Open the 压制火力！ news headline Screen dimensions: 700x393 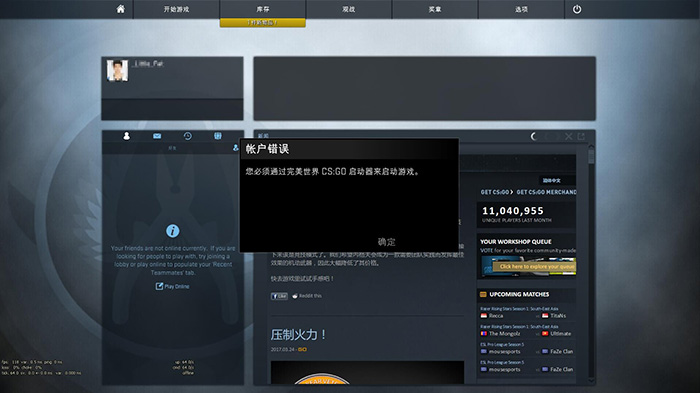299,334
